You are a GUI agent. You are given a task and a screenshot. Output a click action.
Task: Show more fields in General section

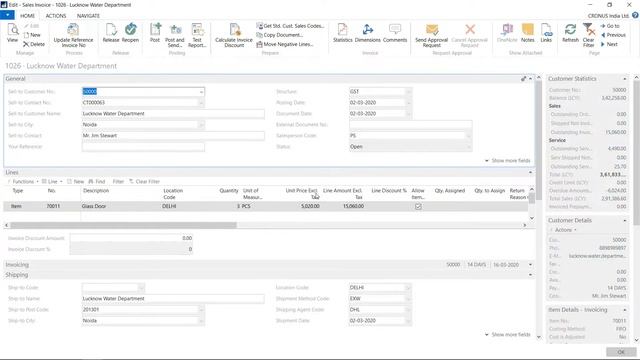[507, 161]
